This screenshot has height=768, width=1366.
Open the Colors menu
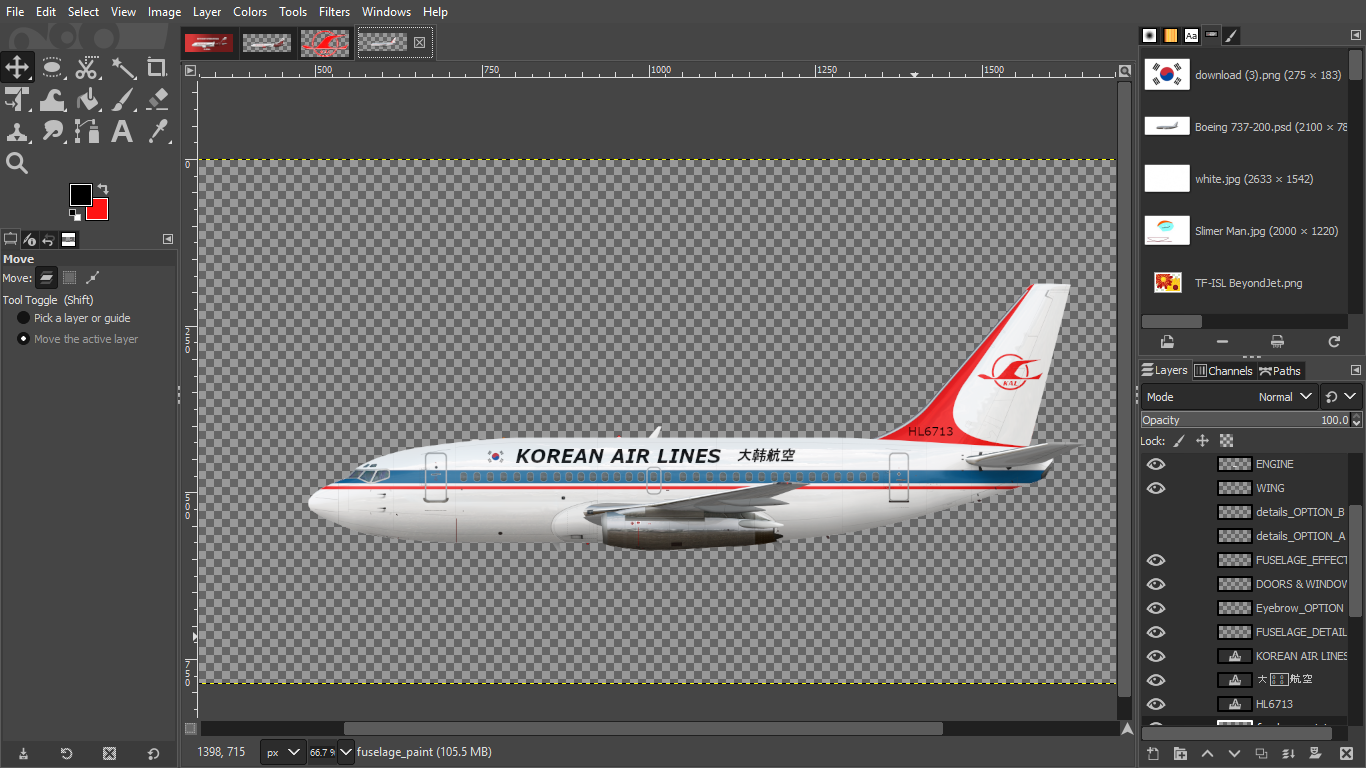250,12
